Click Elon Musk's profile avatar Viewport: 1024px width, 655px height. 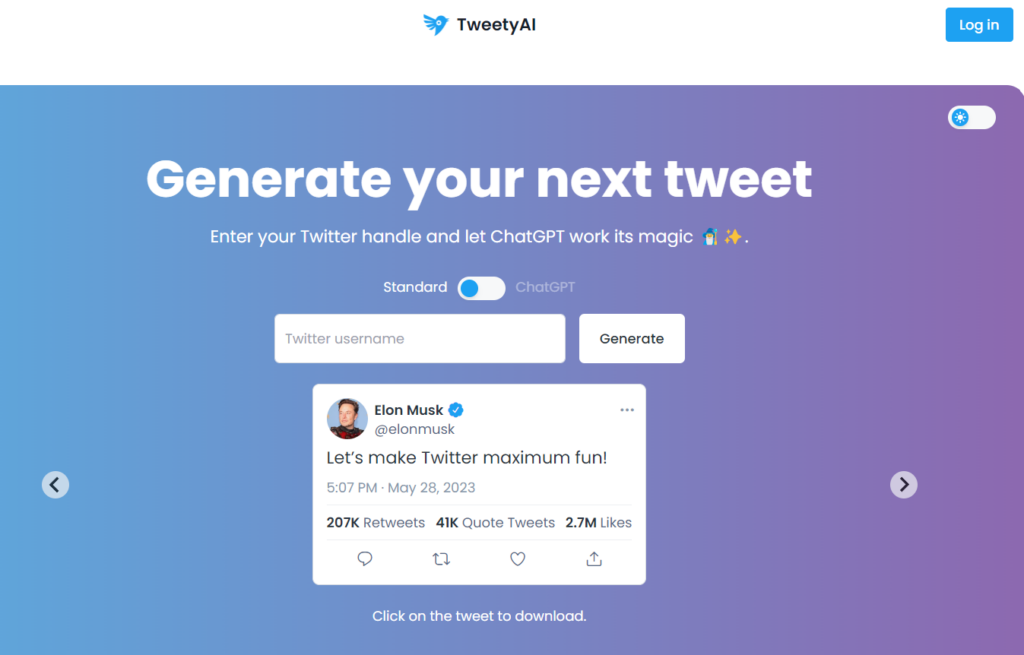[x=346, y=420]
